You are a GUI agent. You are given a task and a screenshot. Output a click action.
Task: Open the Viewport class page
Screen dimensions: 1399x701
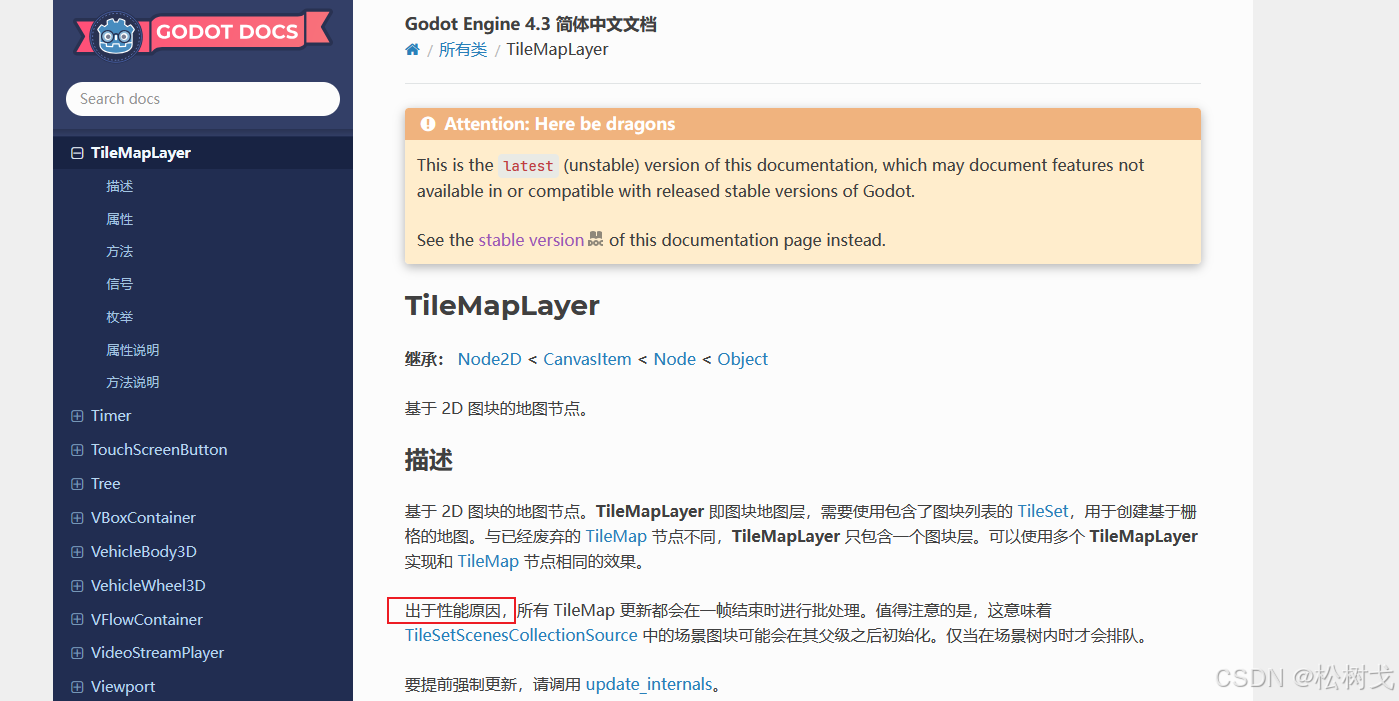pos(123,687)
